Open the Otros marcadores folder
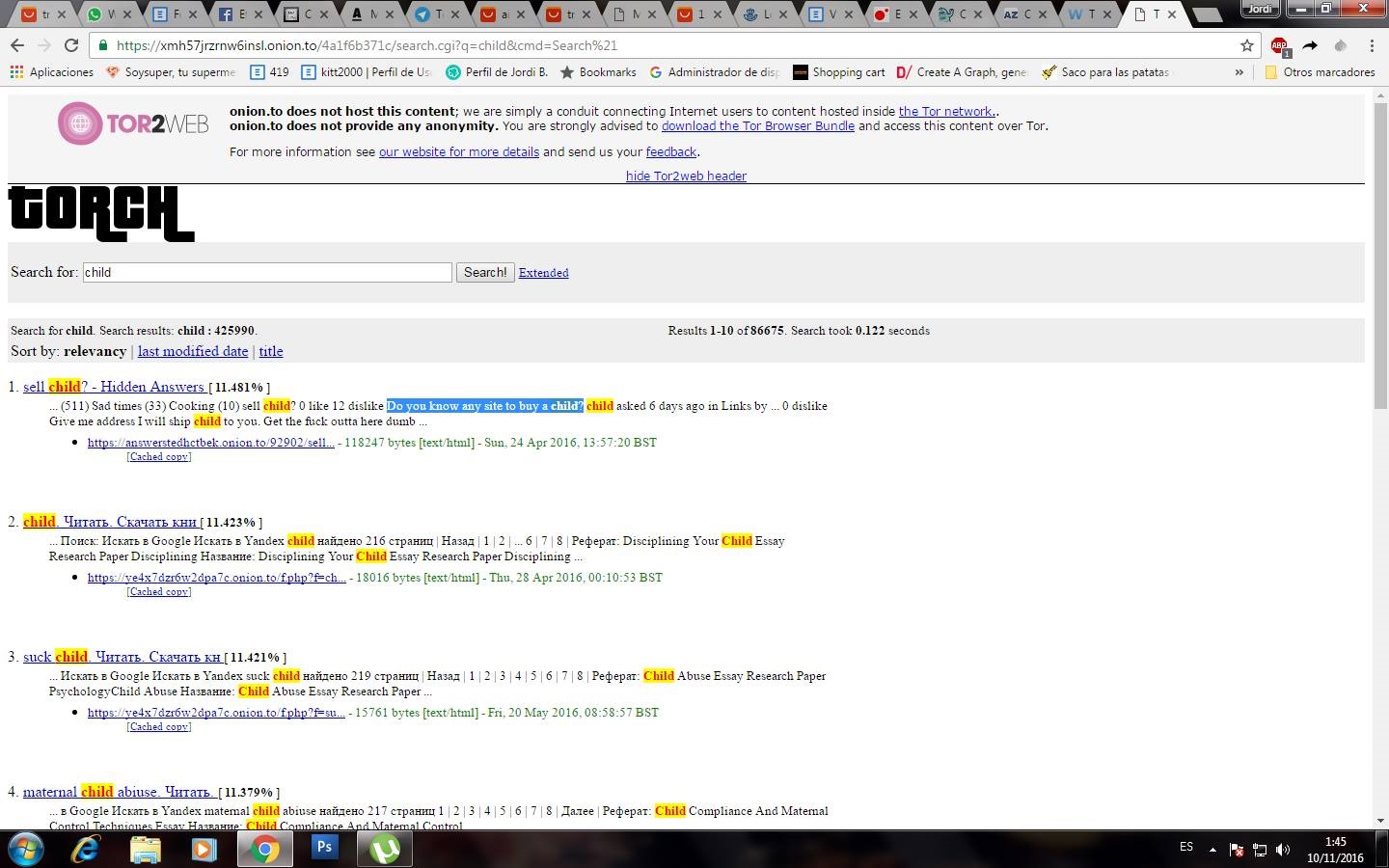 click(1319, 72)
